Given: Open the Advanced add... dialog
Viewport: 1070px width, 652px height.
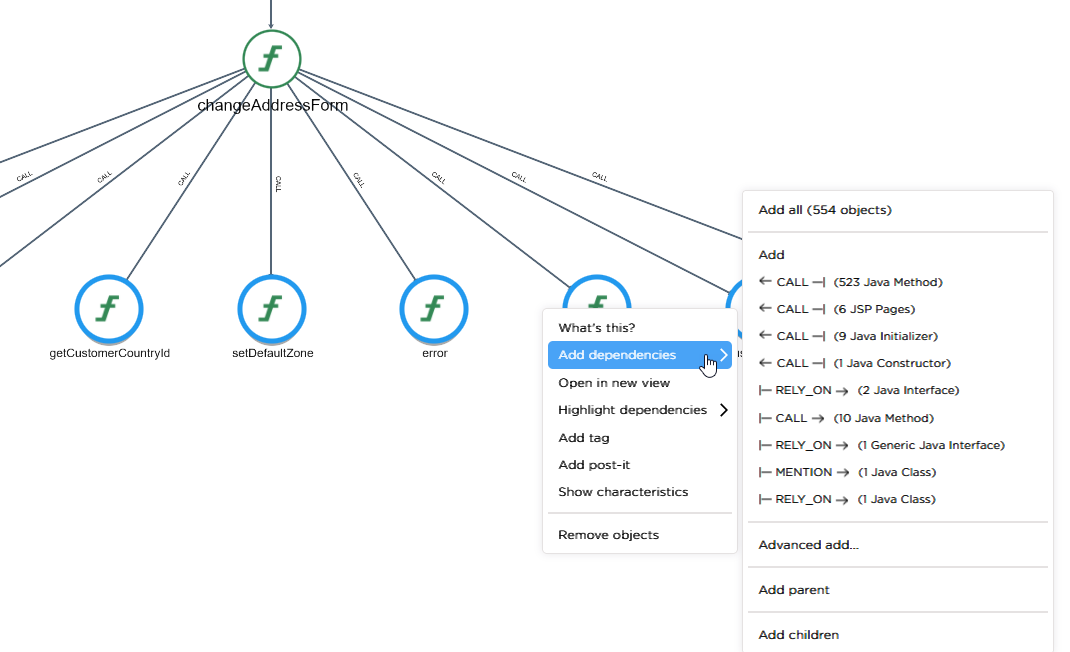Looking at the screenshot, I should pyautogui.click(x=808, y=545).
